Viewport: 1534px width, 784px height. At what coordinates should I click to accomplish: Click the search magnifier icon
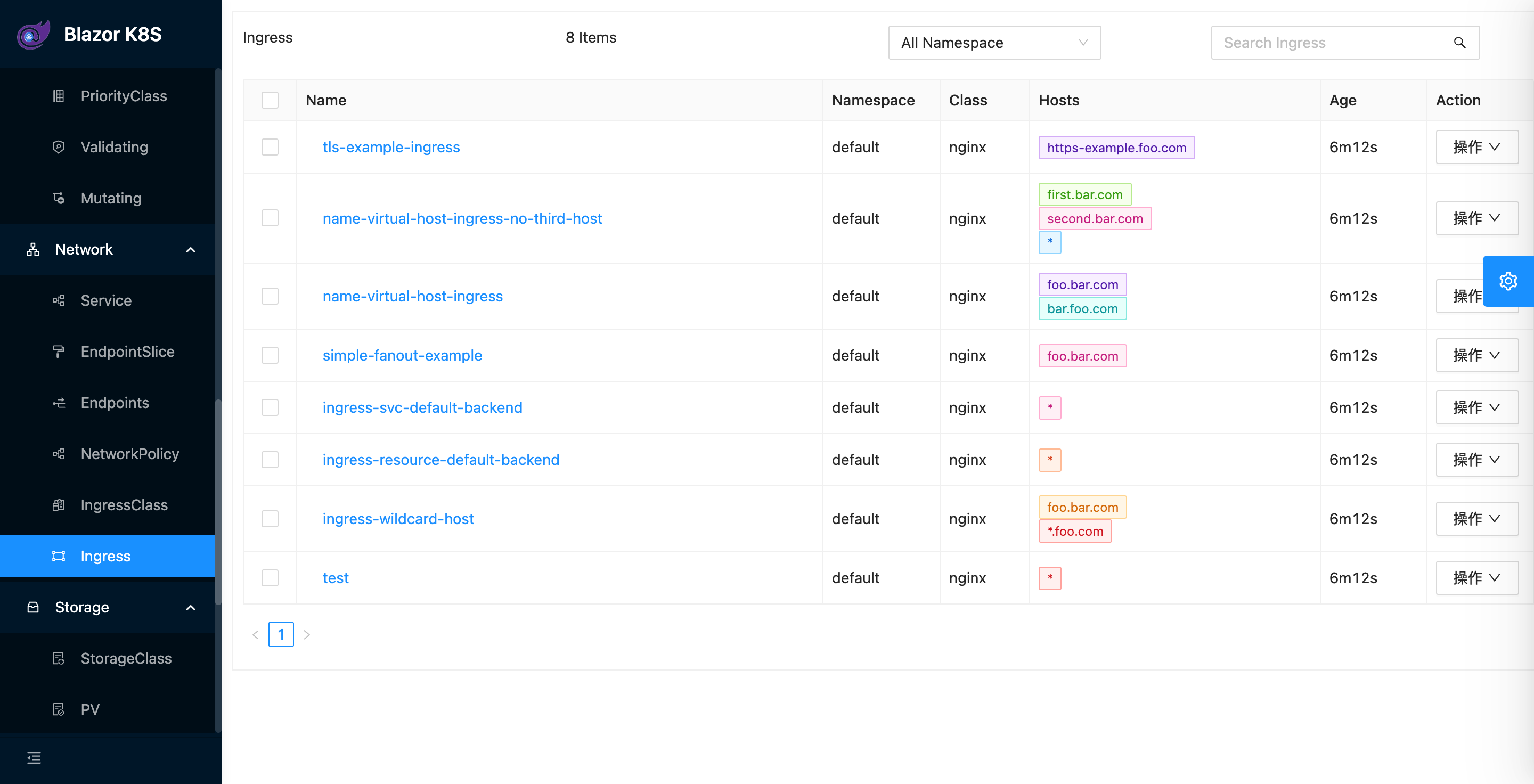pyautogui.click(x=1459, y=43)
